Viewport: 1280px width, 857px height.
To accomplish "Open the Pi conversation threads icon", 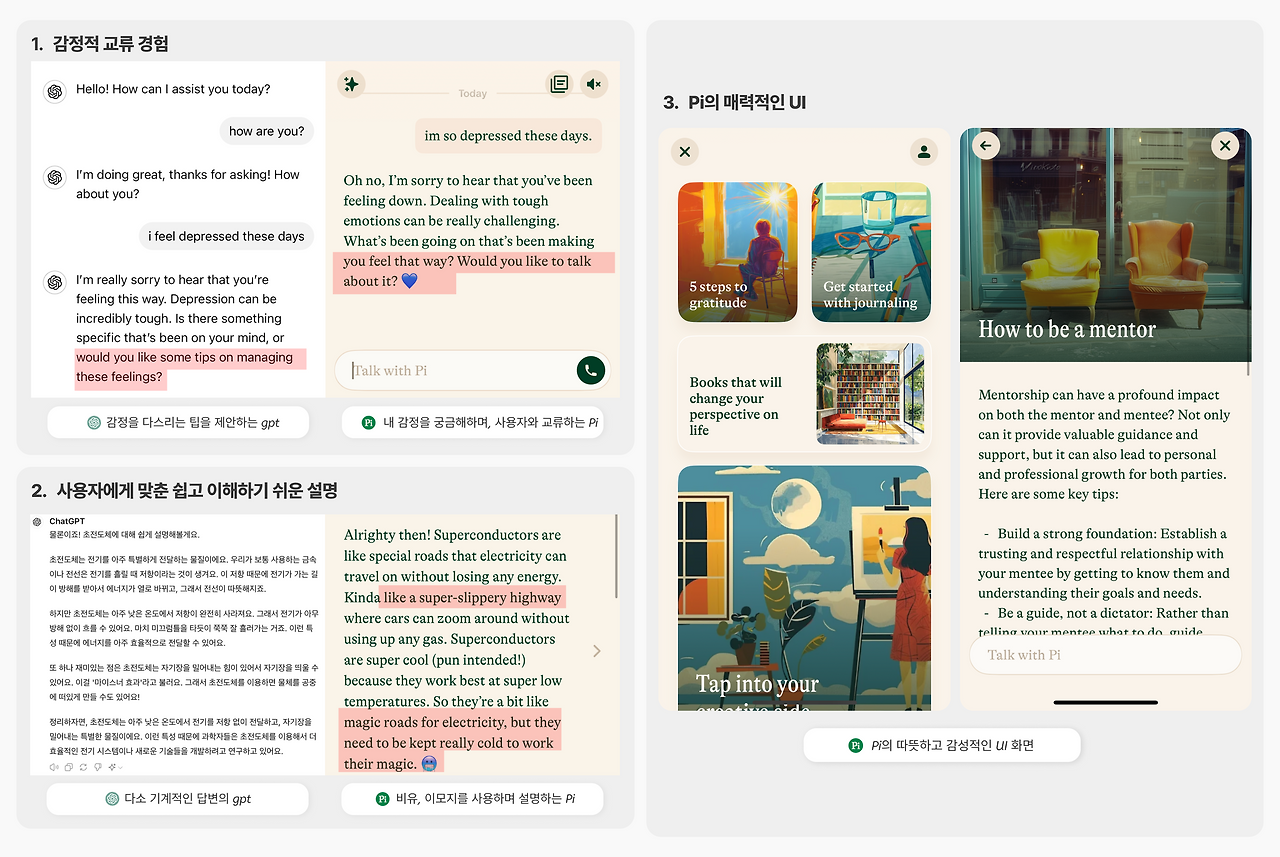I will tap(559, 84).
